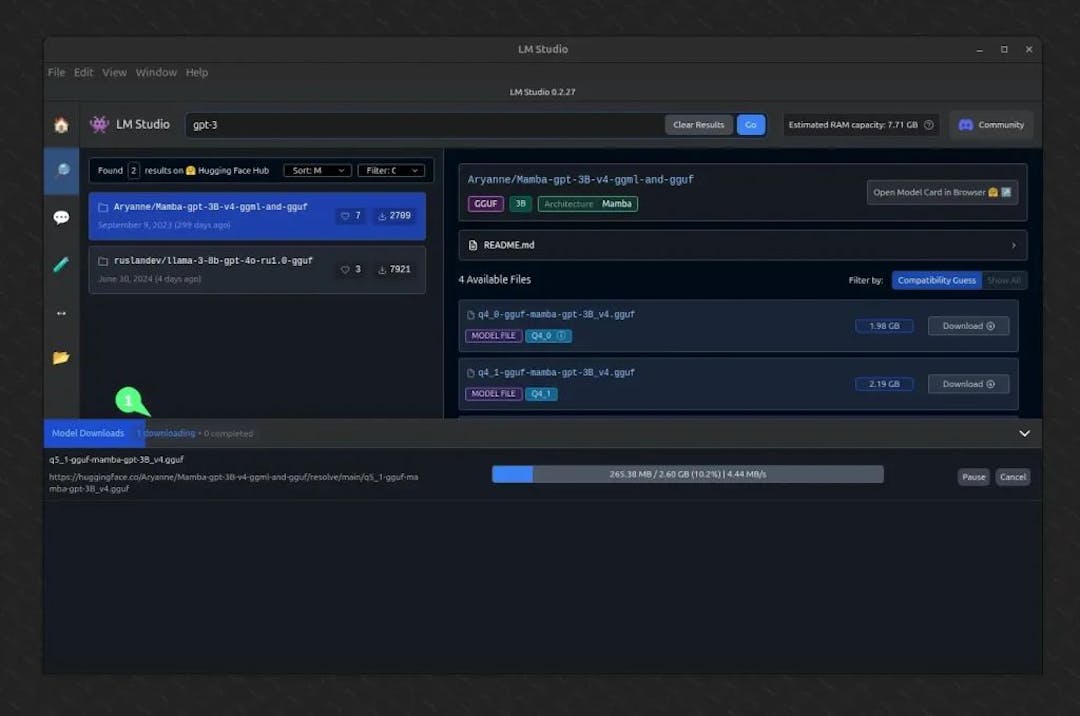Image resolution: width=1080 pixels, height=716 pixels.
Task: Select the model Search magnifier icon
Action: [x=60, y=170]
